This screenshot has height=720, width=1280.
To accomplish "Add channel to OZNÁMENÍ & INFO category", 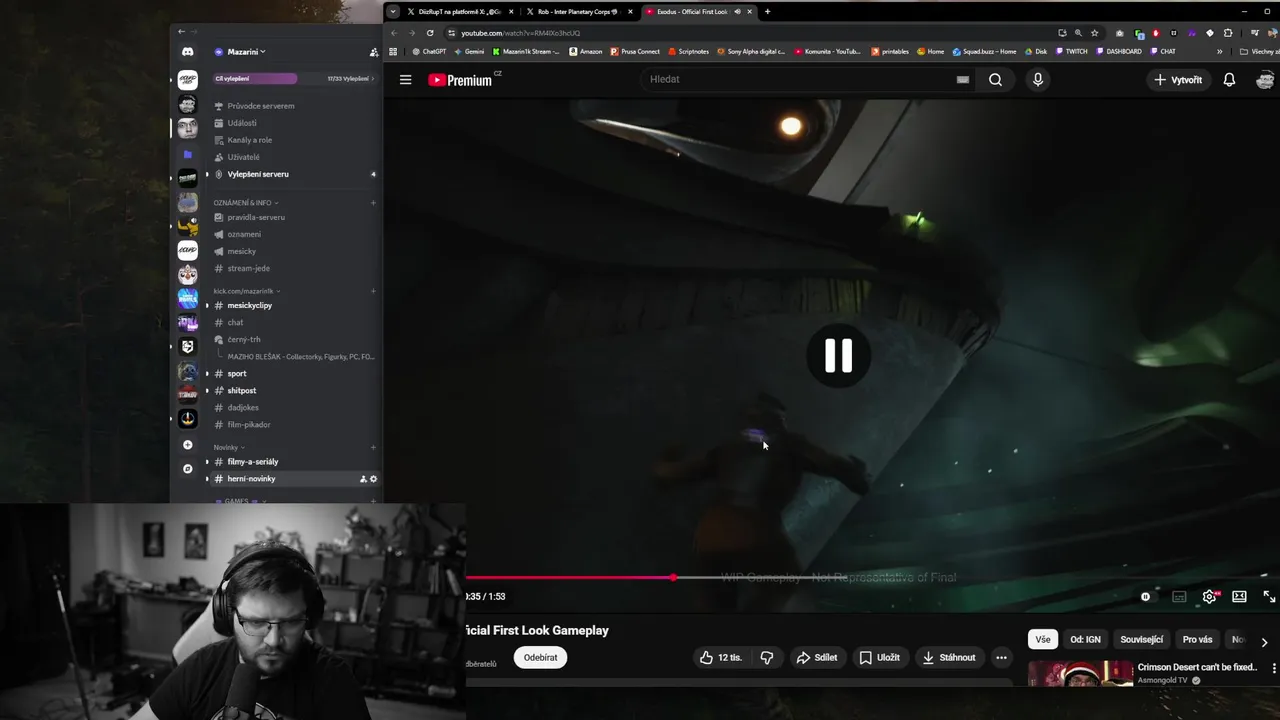I will [374, 203].
